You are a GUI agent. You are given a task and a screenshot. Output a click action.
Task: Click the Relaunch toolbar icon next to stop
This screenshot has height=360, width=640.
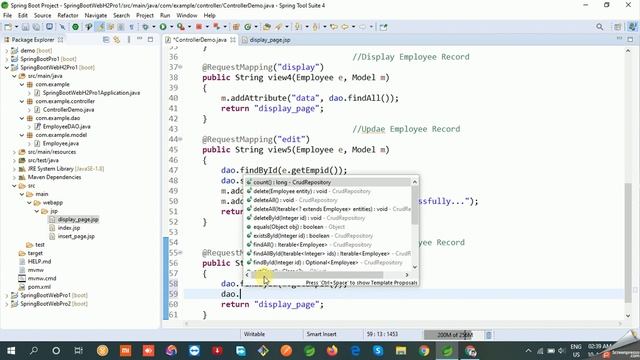click(x=217, y=27)
